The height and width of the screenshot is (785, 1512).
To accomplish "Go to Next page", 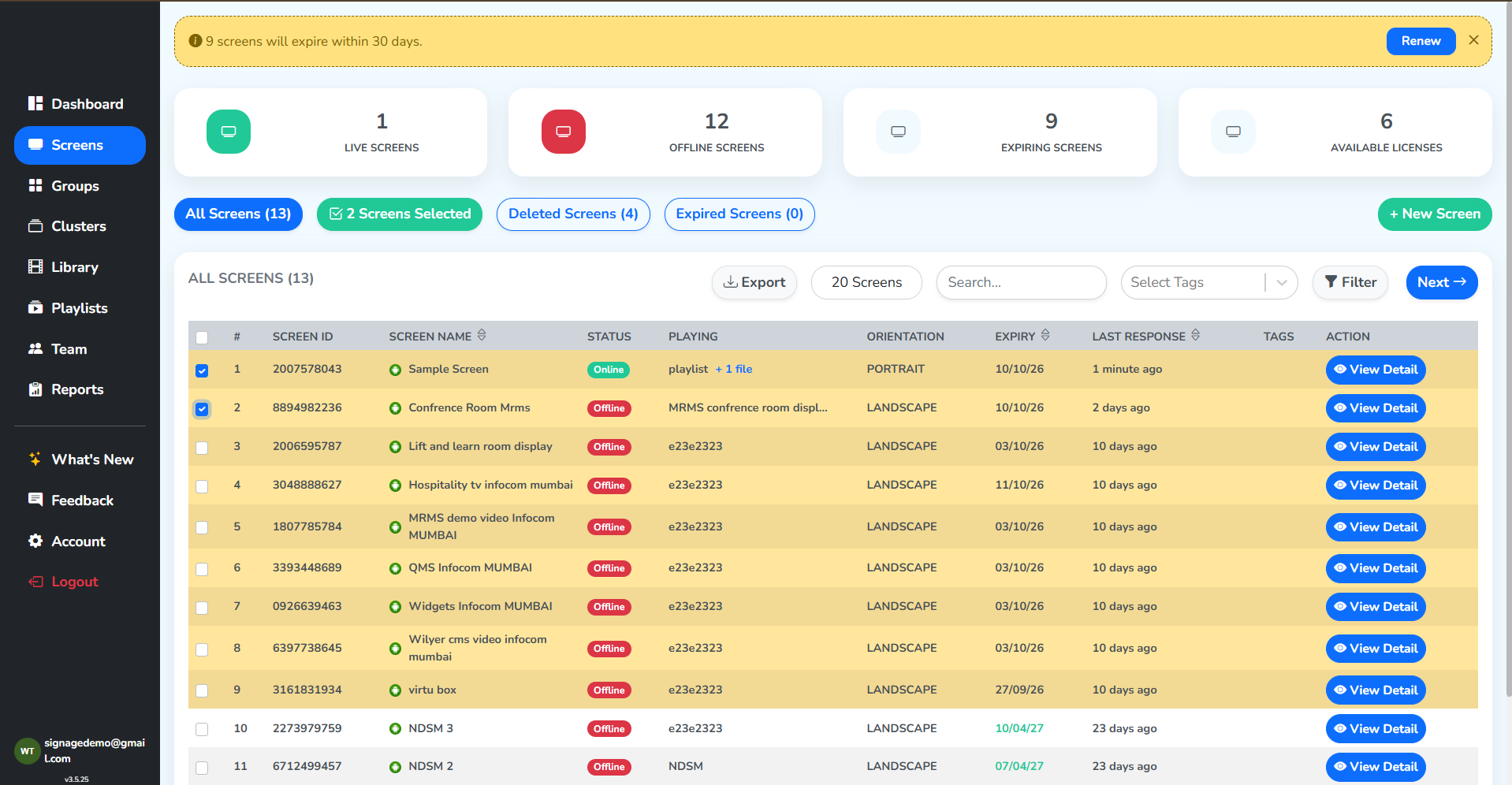I will (1442, 282).
